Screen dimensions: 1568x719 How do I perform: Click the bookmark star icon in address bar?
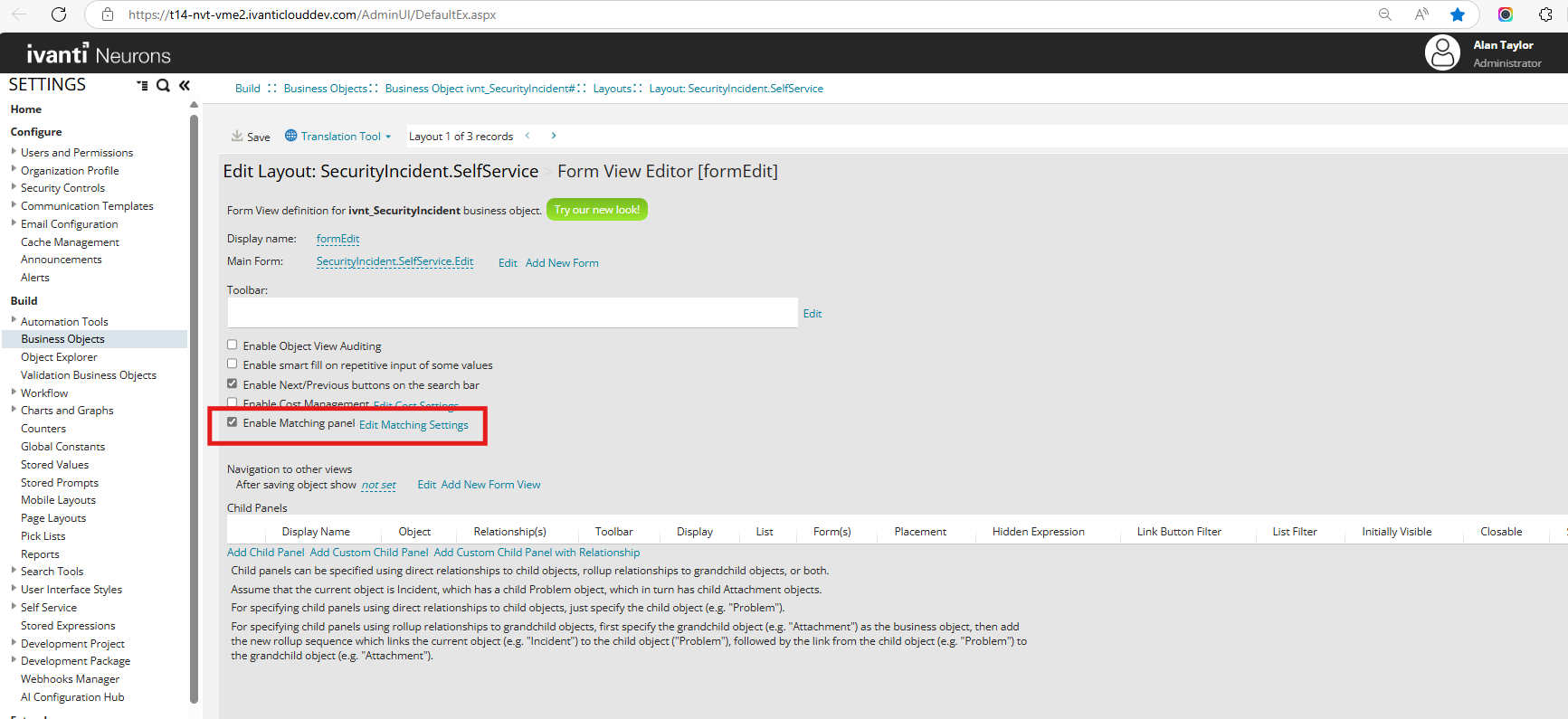click(1457, 14)
